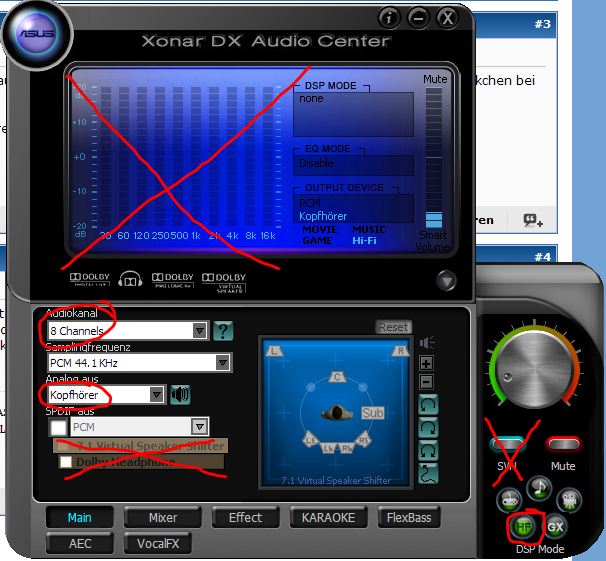Switch to the Effect tab
Viewport: 606px width, 561px height.
pos(245,517)
